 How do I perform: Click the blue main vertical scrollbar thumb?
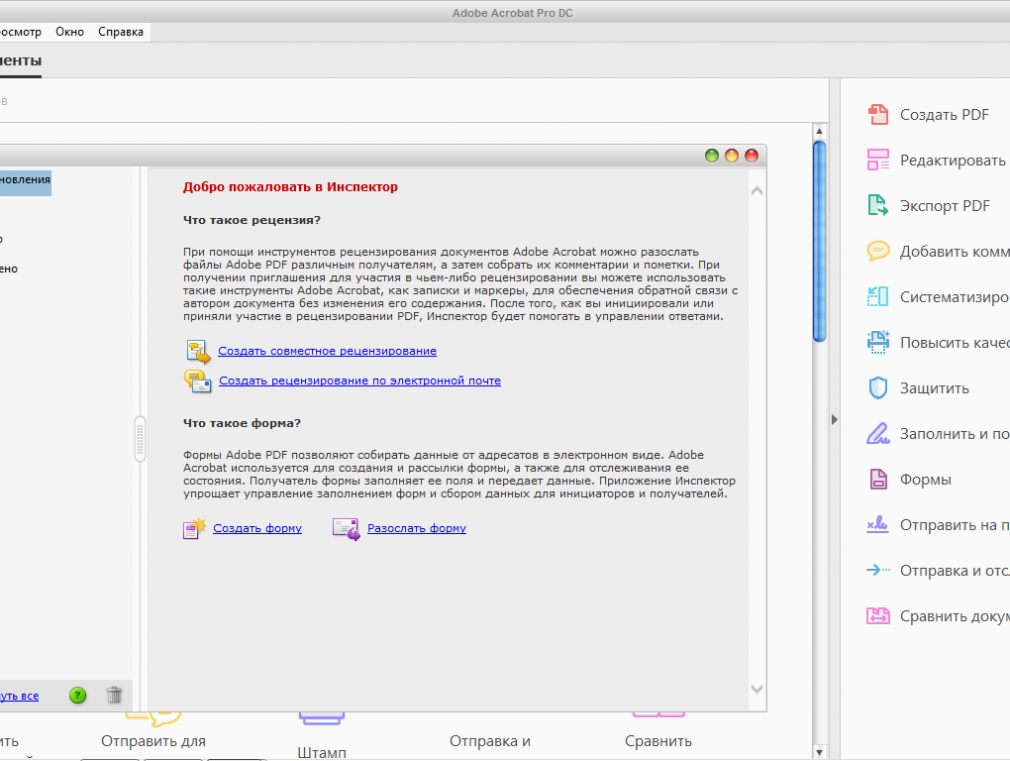coord(819,241)
